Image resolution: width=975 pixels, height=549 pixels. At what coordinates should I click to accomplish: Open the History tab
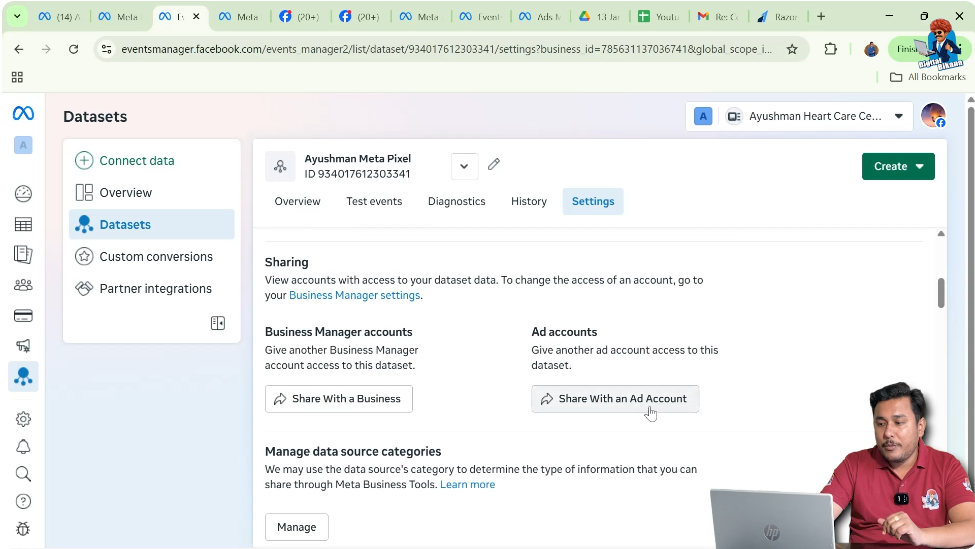(529, 201)
